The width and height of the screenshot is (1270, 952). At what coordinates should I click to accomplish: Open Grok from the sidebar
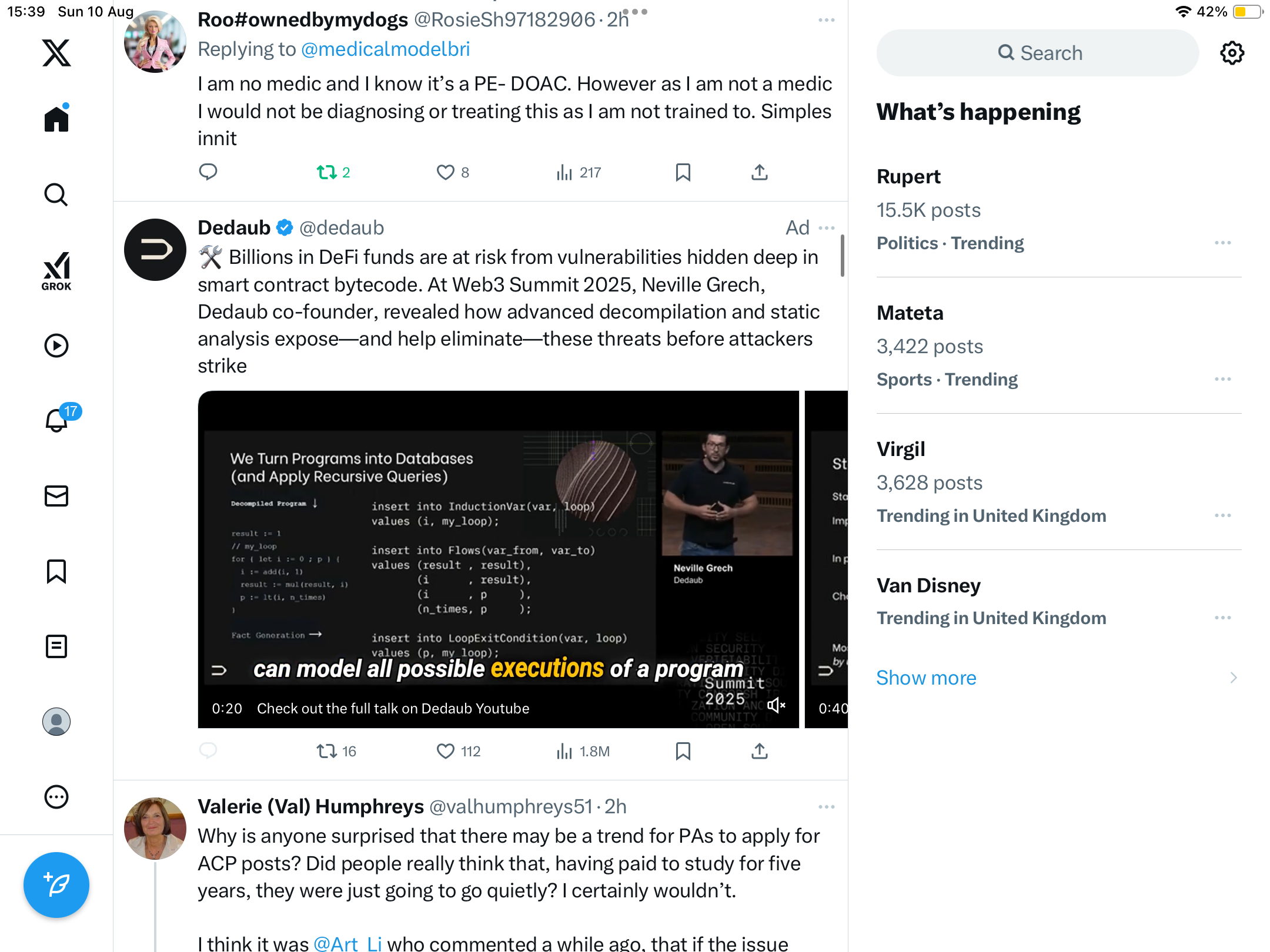coord(56,271)
